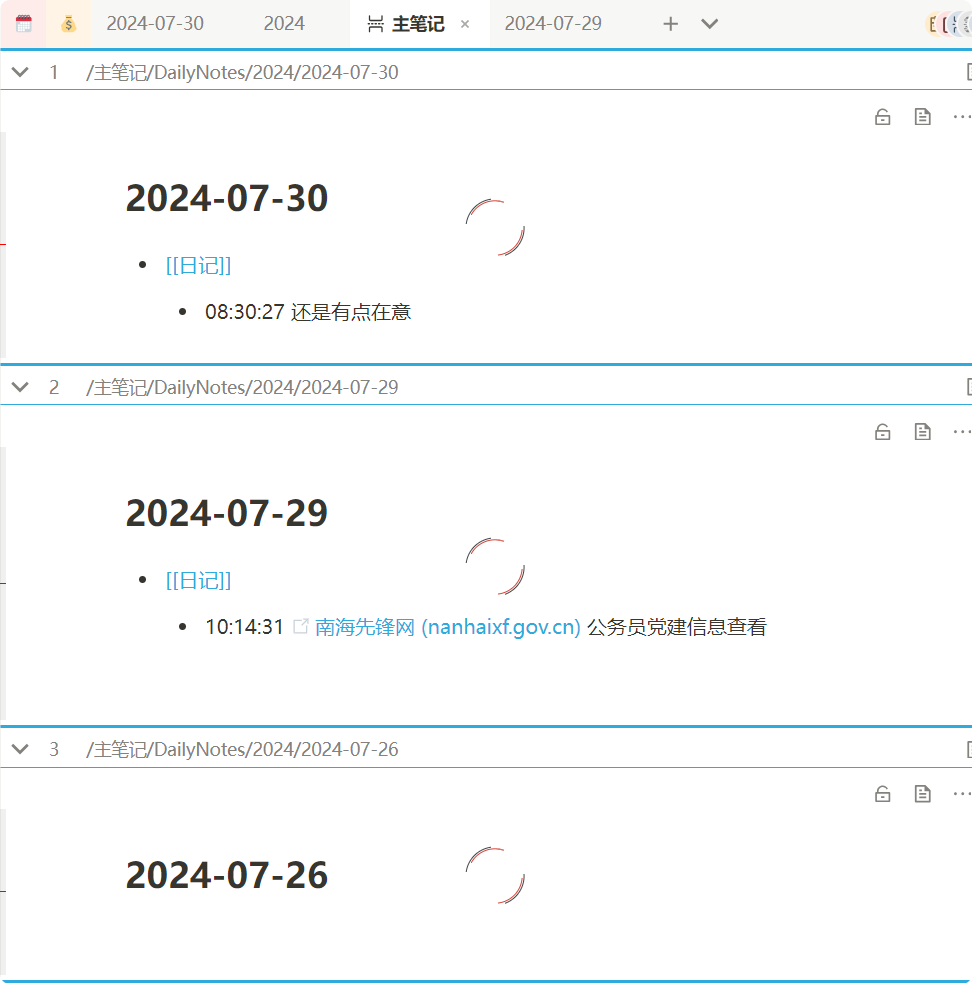Click document icon in 2024-07-26 toolbar
This screenshot has height=984, width=972.
(x=922, y=794)
